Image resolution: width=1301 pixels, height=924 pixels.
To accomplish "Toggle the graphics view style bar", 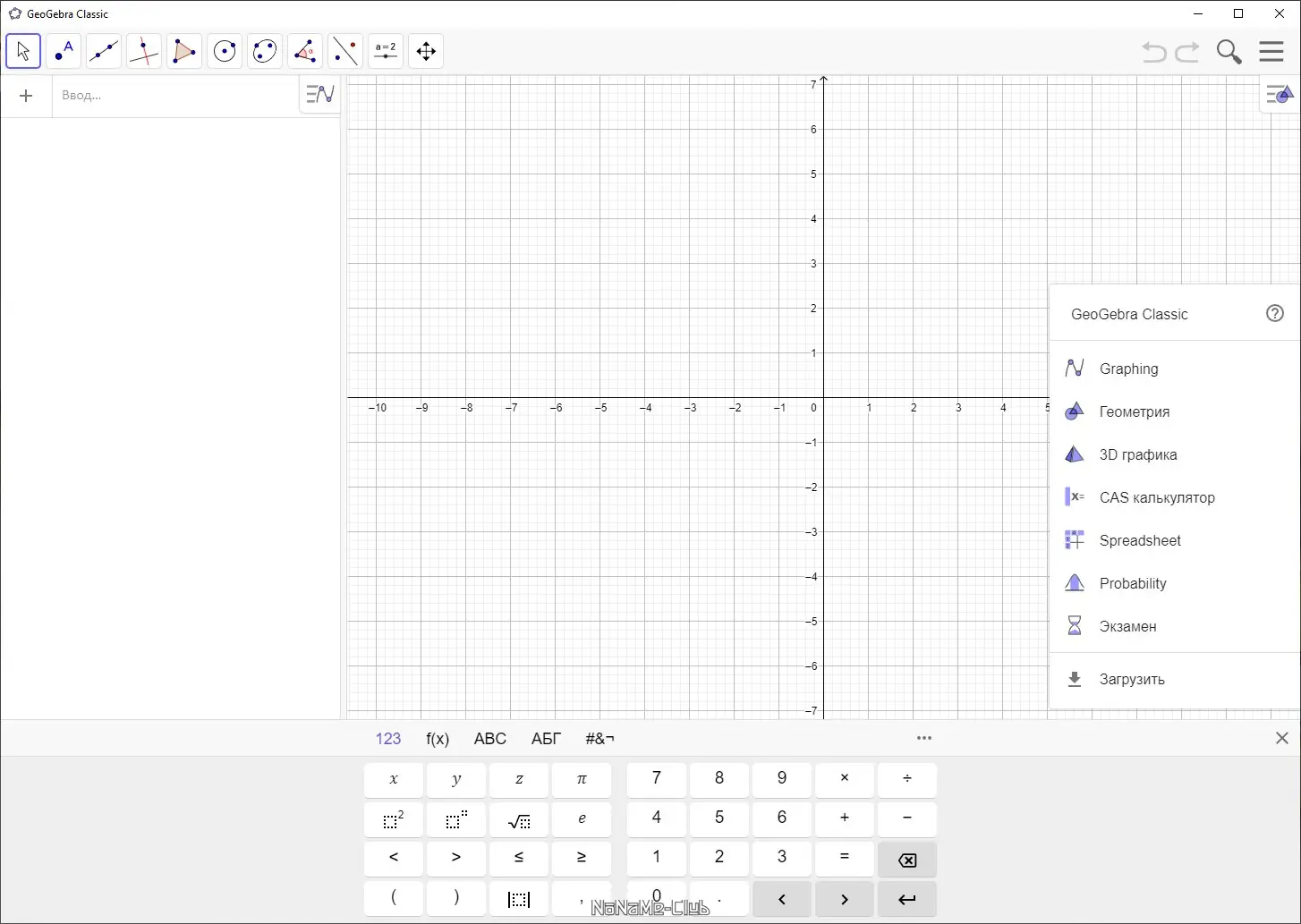I will coord(1280,94).
